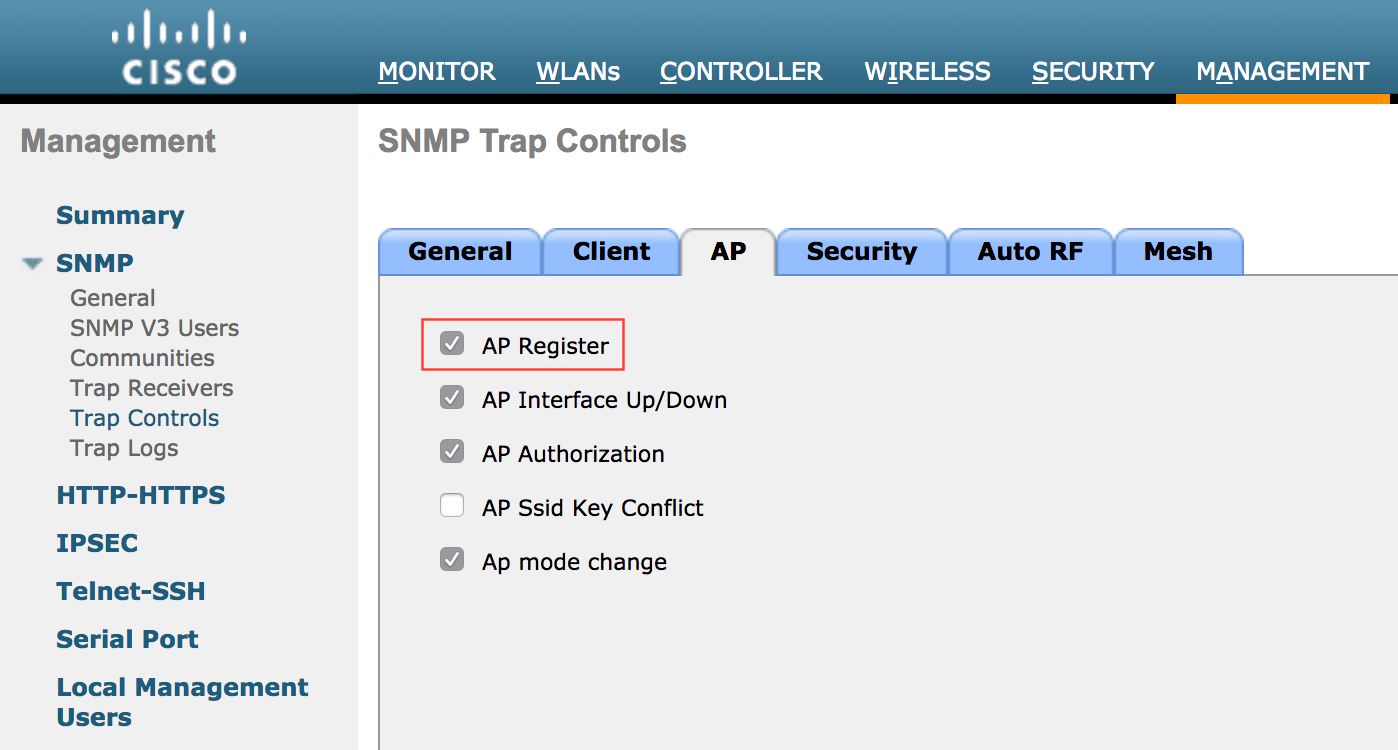View Trap Logs page

124,448
